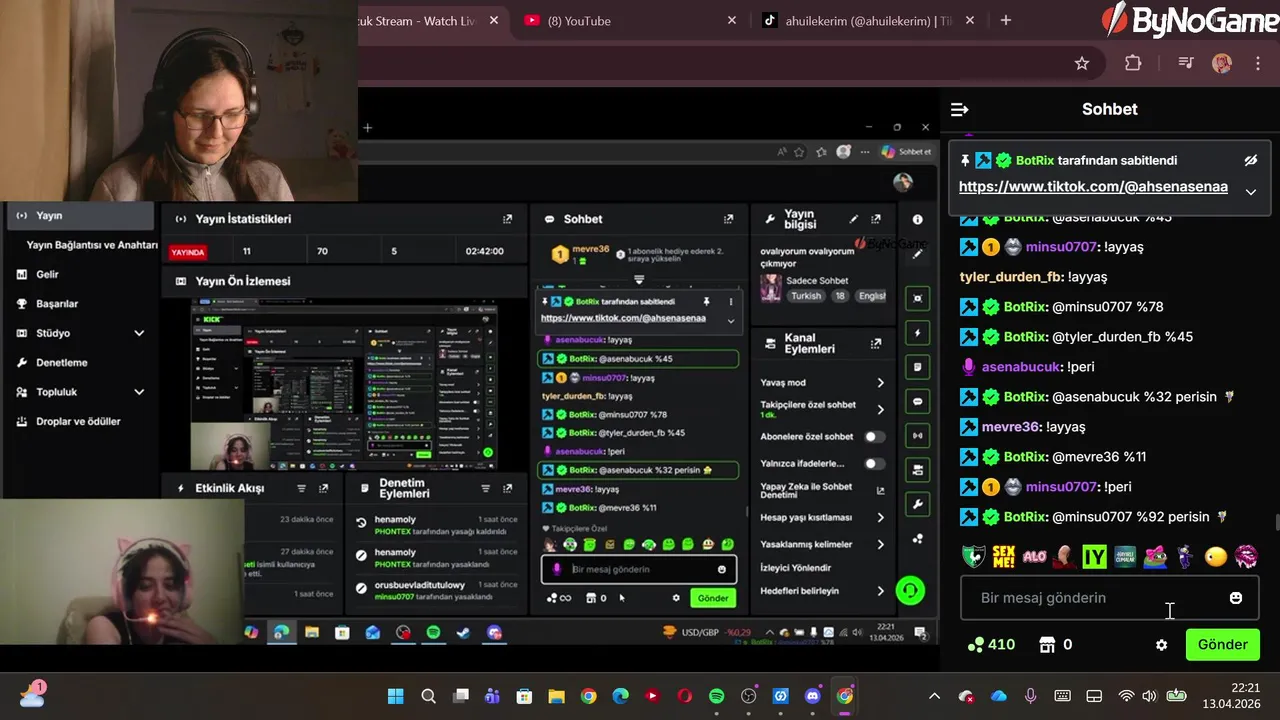This screenshot has width=1280, height=720.
Task: Select username tyler_durden_fb in right chat
Action: (x=1011, y=277)
